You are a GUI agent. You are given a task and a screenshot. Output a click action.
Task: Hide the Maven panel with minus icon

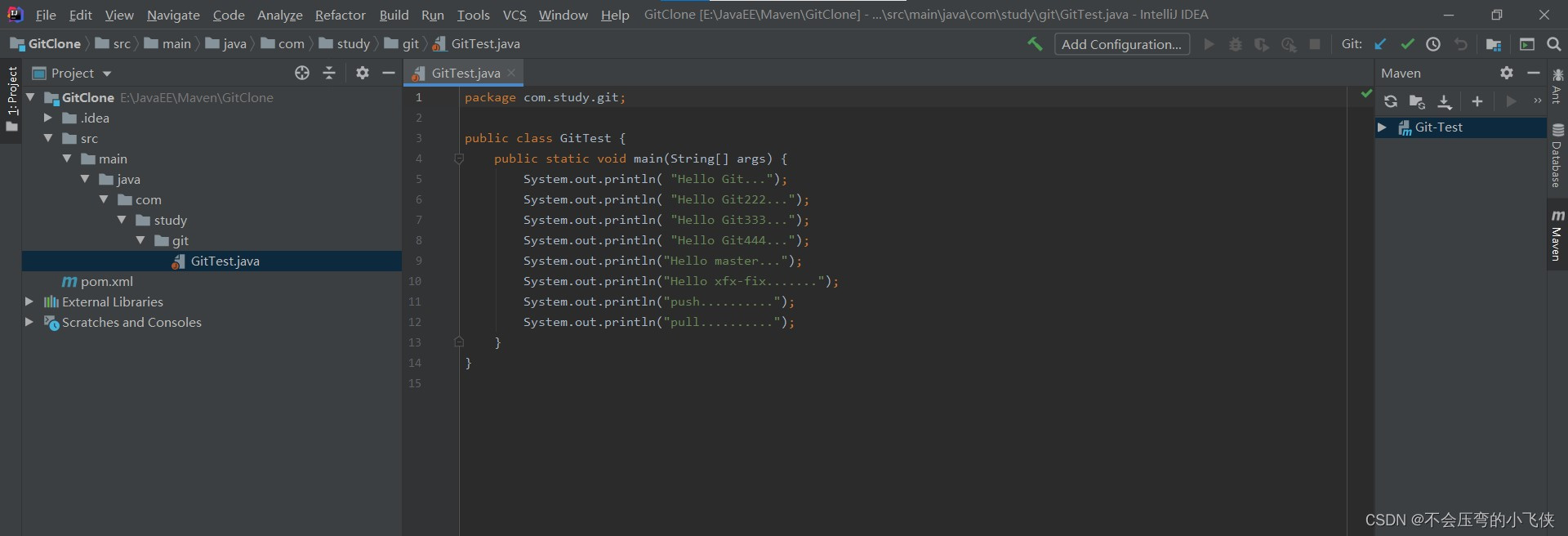click(1534, 73)
